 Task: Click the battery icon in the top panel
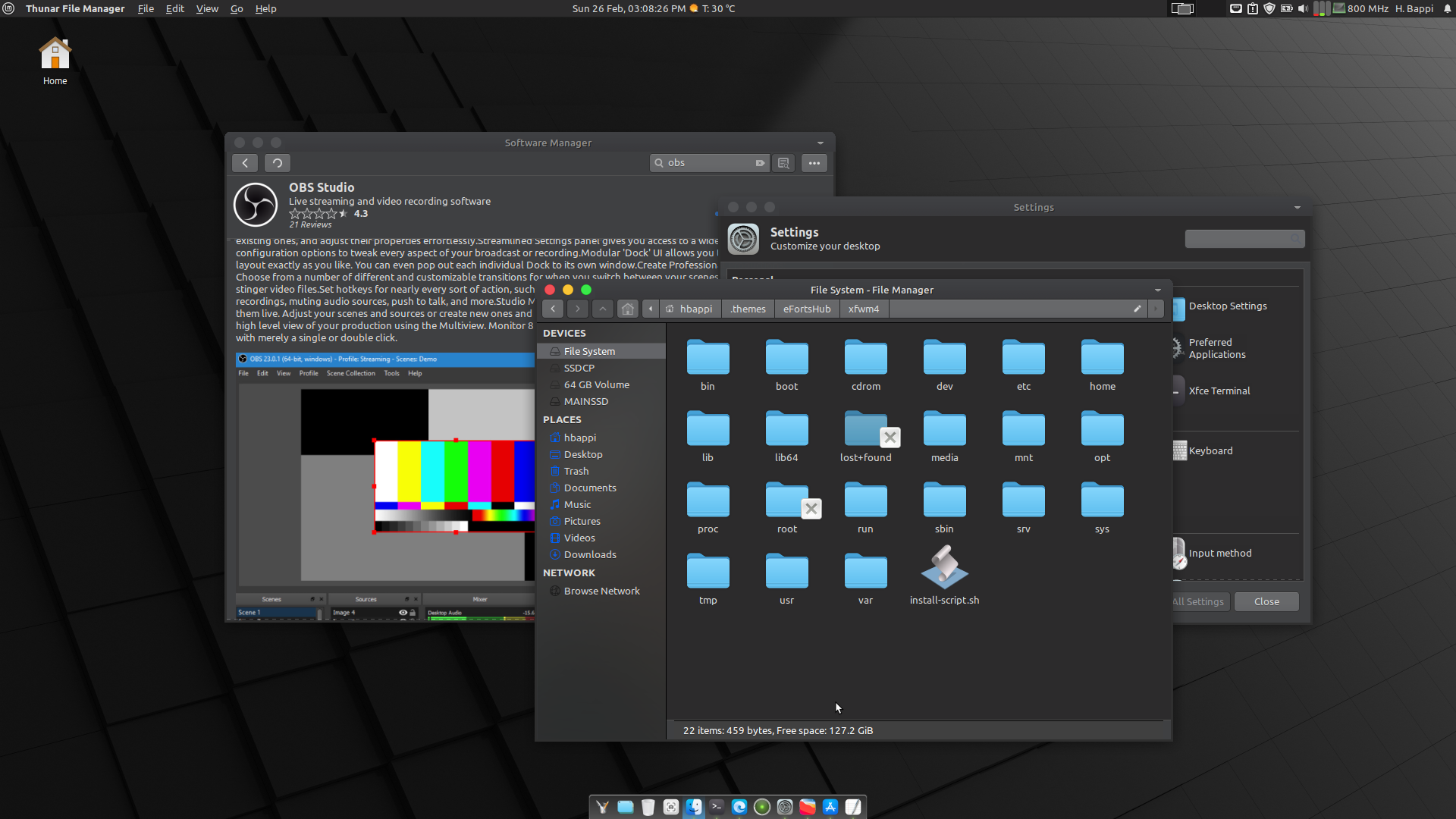(1286, 8)
